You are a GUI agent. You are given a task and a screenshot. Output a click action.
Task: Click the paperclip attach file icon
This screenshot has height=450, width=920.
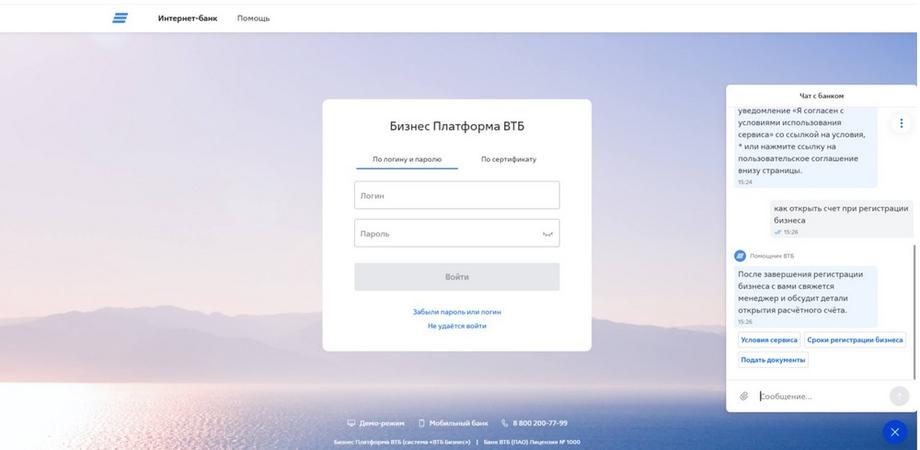click(x=743, y=397)
